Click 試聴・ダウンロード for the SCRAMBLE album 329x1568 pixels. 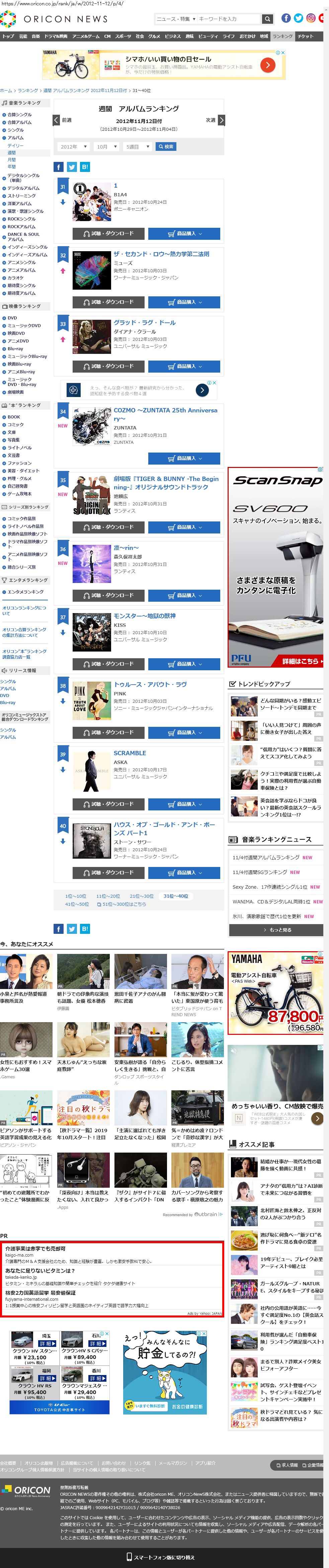coord(108,804)
